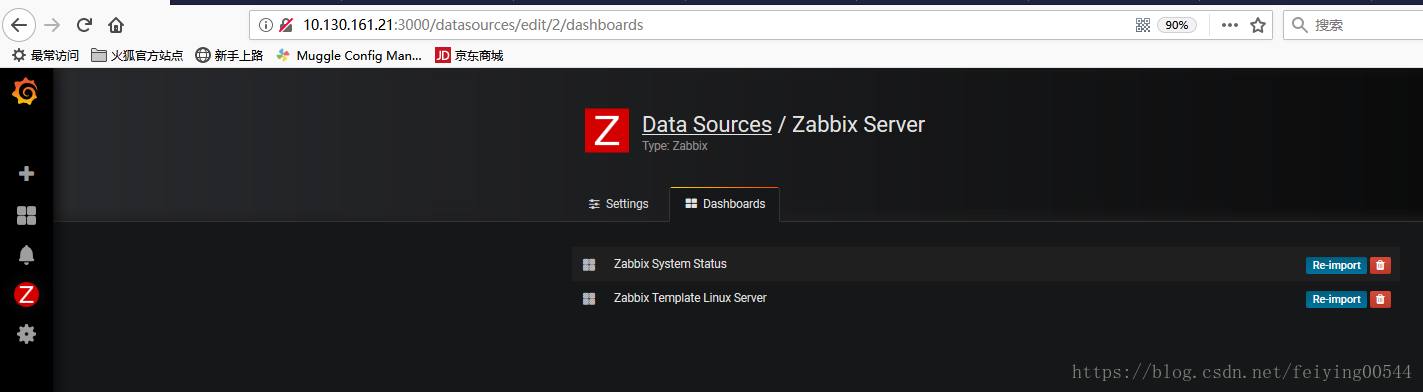Open the Create plus menu in sidebar
Screen dimensions: 1423x392
(27, 174)
